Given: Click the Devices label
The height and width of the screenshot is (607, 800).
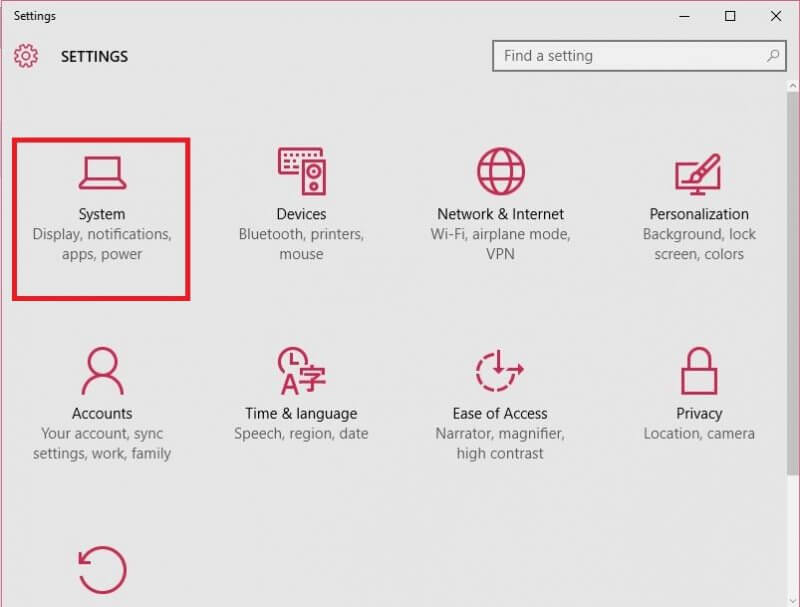Looking at the screenshot, I should pos(301,214).
